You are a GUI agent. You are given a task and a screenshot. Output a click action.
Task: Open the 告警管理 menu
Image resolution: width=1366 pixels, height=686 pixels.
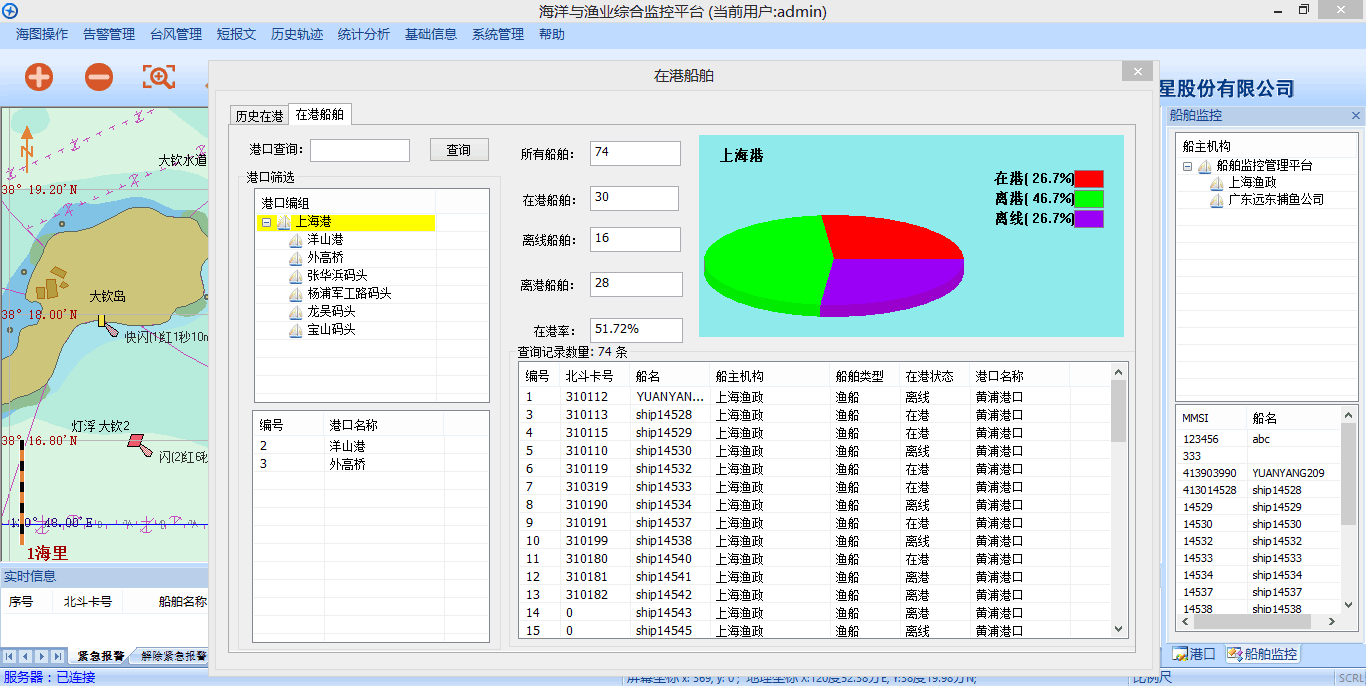point(109,34)
